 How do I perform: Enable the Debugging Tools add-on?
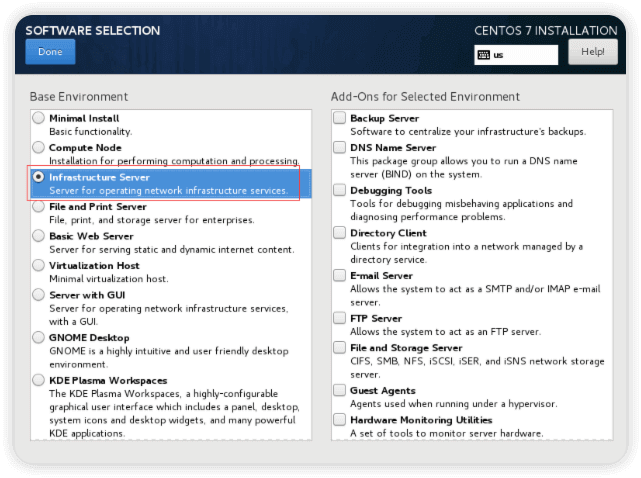(x=339, y=190)
